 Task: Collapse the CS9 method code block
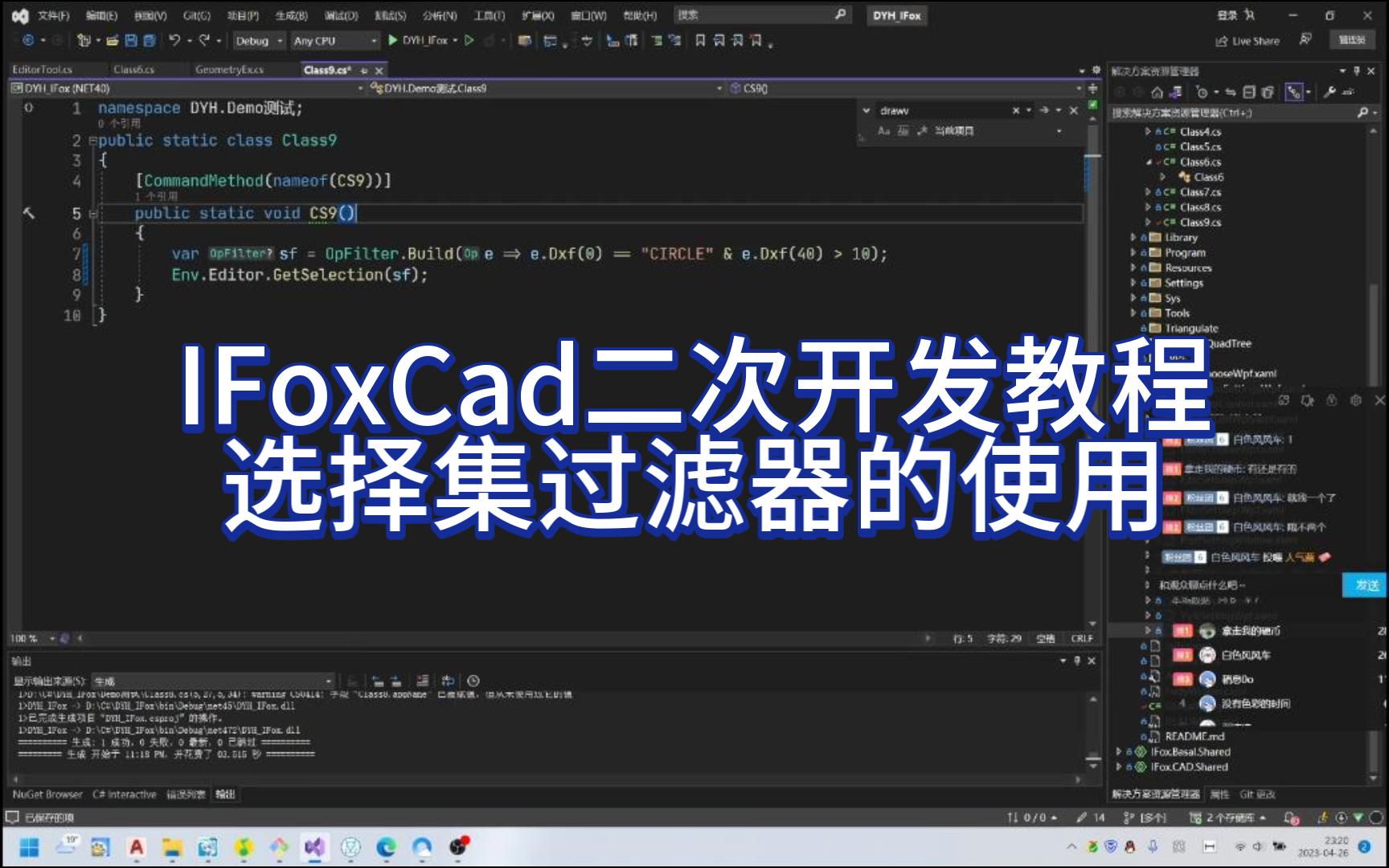point(93,214)
